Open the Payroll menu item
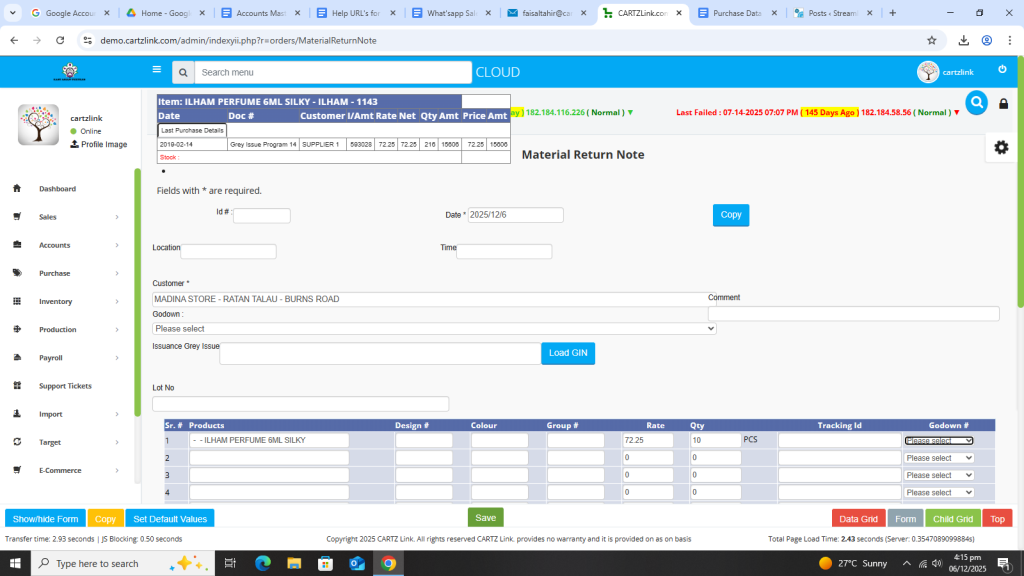1024x576 pixels. [x=51, y=358]
